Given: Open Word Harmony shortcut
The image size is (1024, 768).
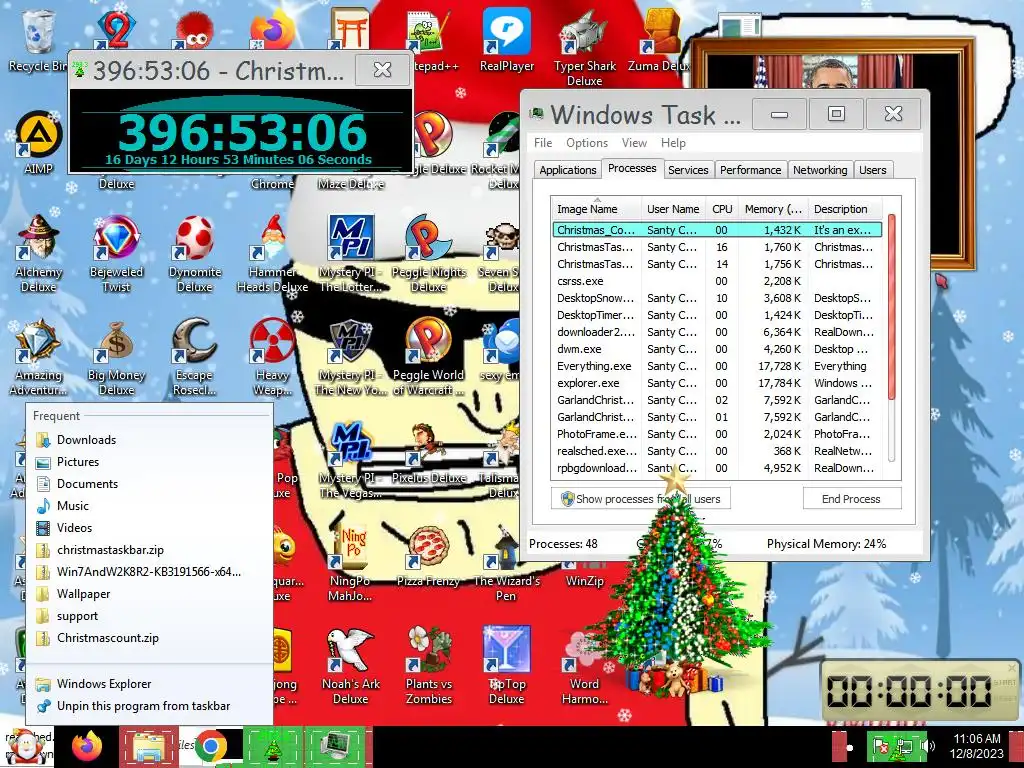Looking at the screenshot, I should 584,666.
